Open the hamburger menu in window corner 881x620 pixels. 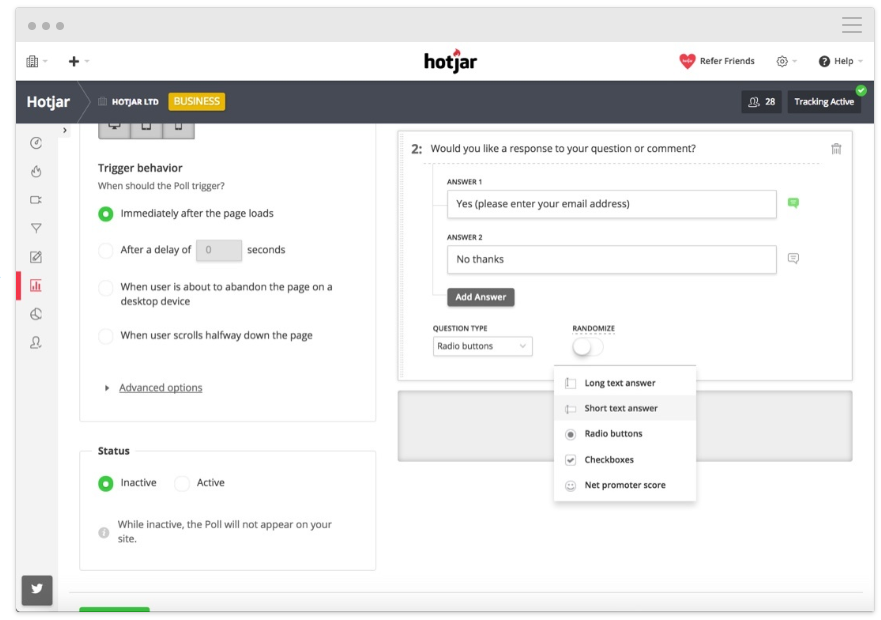[852, 25]
